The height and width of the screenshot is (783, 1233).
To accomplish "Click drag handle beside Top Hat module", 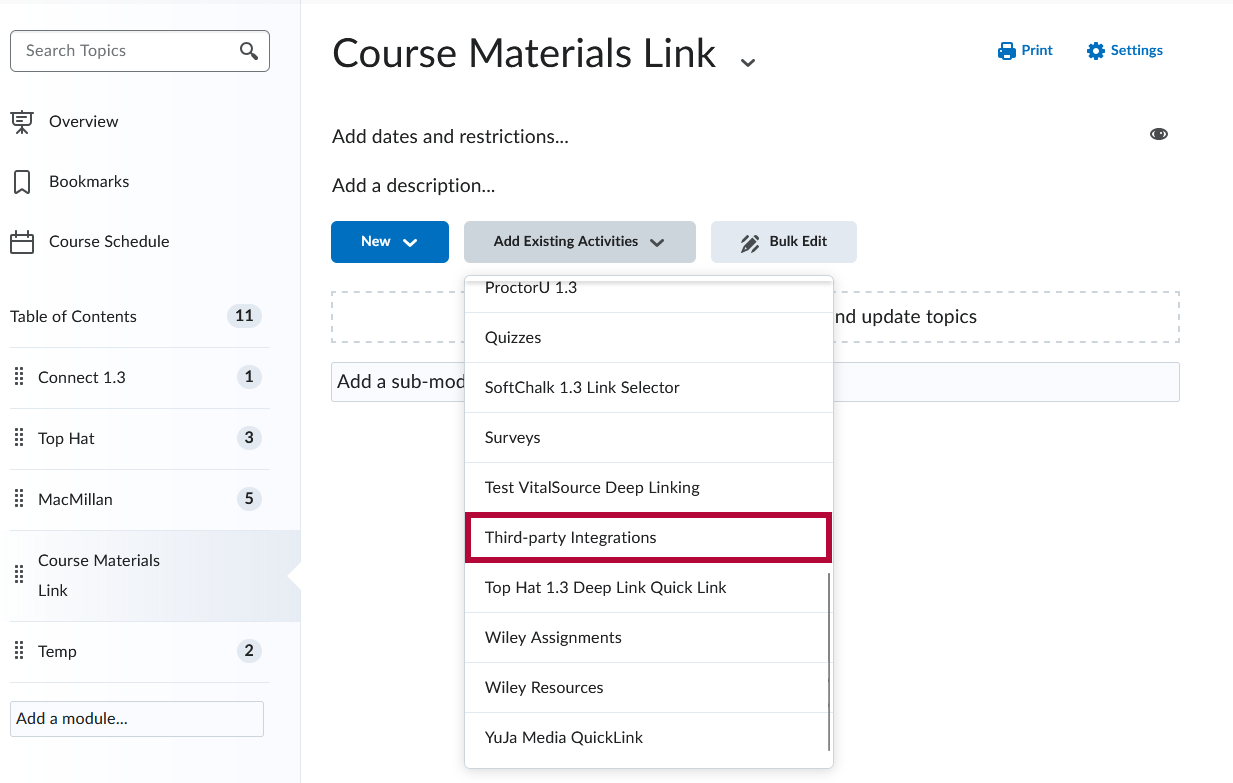I will click(19, 438).
